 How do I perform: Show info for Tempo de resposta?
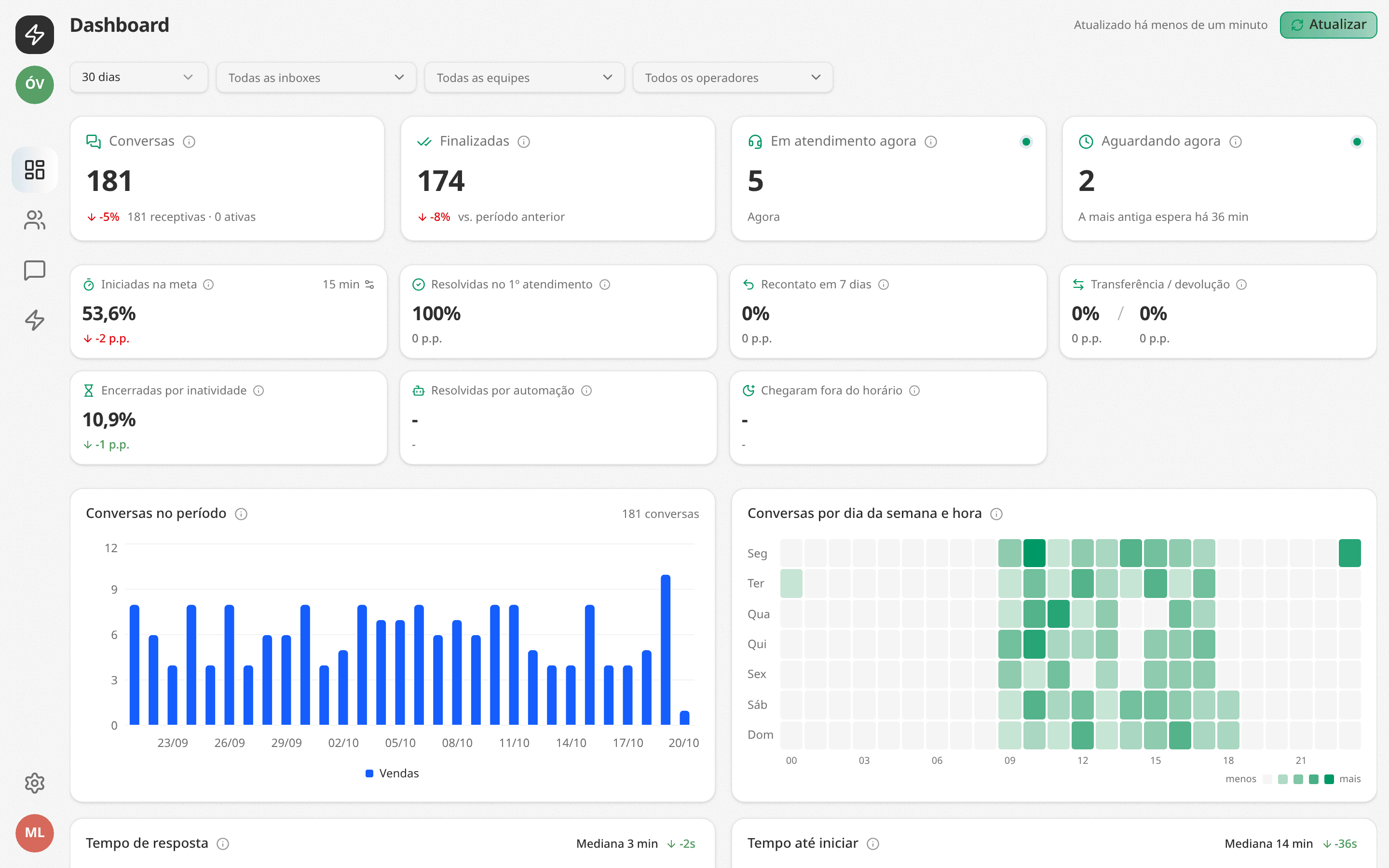223,844
